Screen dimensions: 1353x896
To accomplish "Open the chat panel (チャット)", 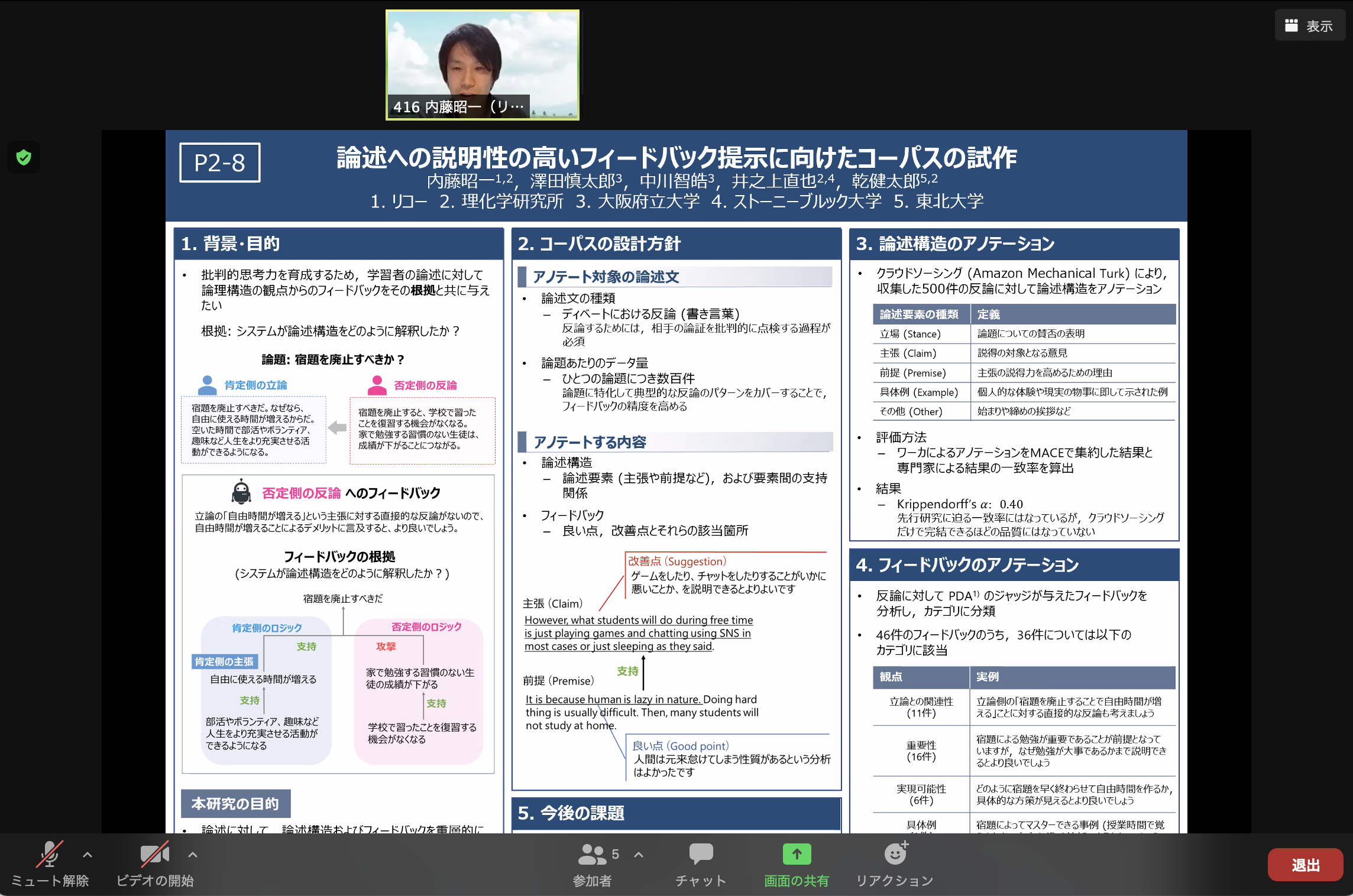I will coord(701,865).
